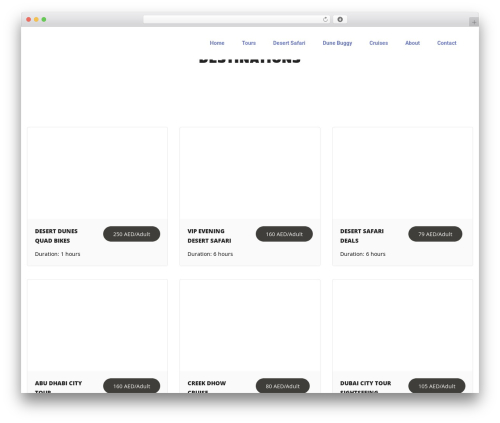Click the Creek Dhow Cruise card image
Screen dimensions: 500x423
(250, 326)
